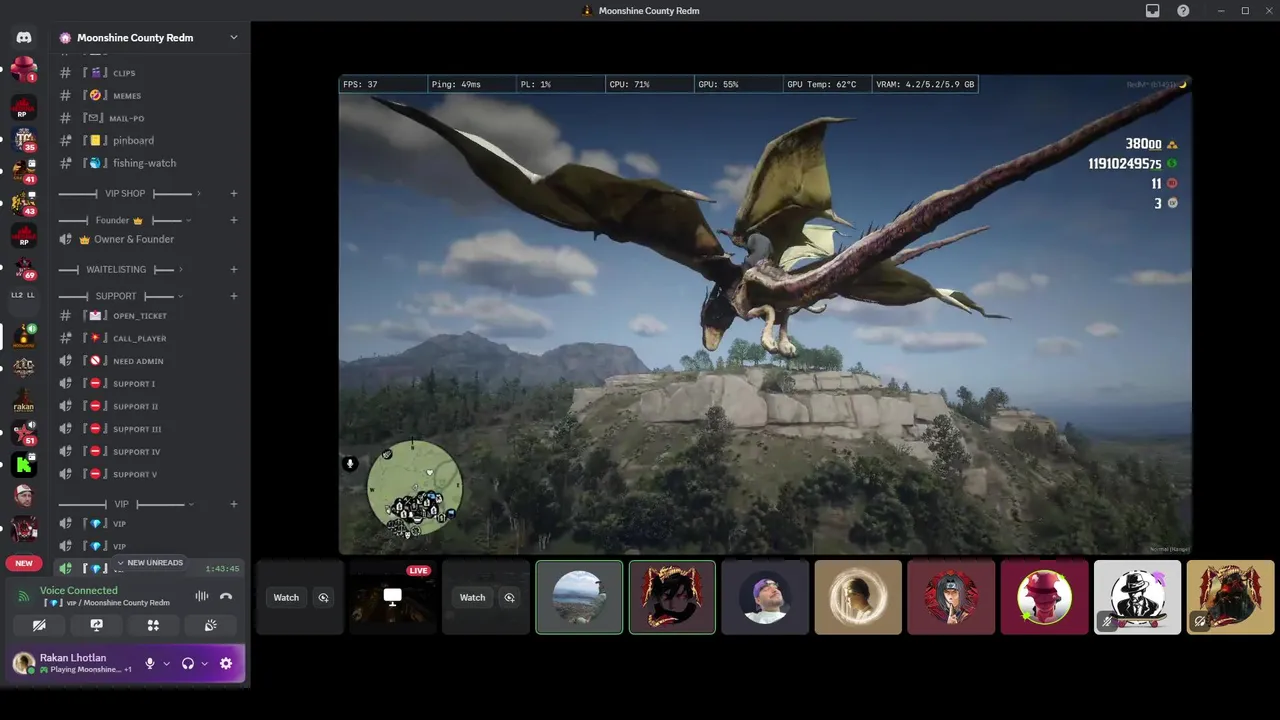Collapse the VIP category
The height and width of the screenshot is (720, 1280).
(x=125, y=504)
